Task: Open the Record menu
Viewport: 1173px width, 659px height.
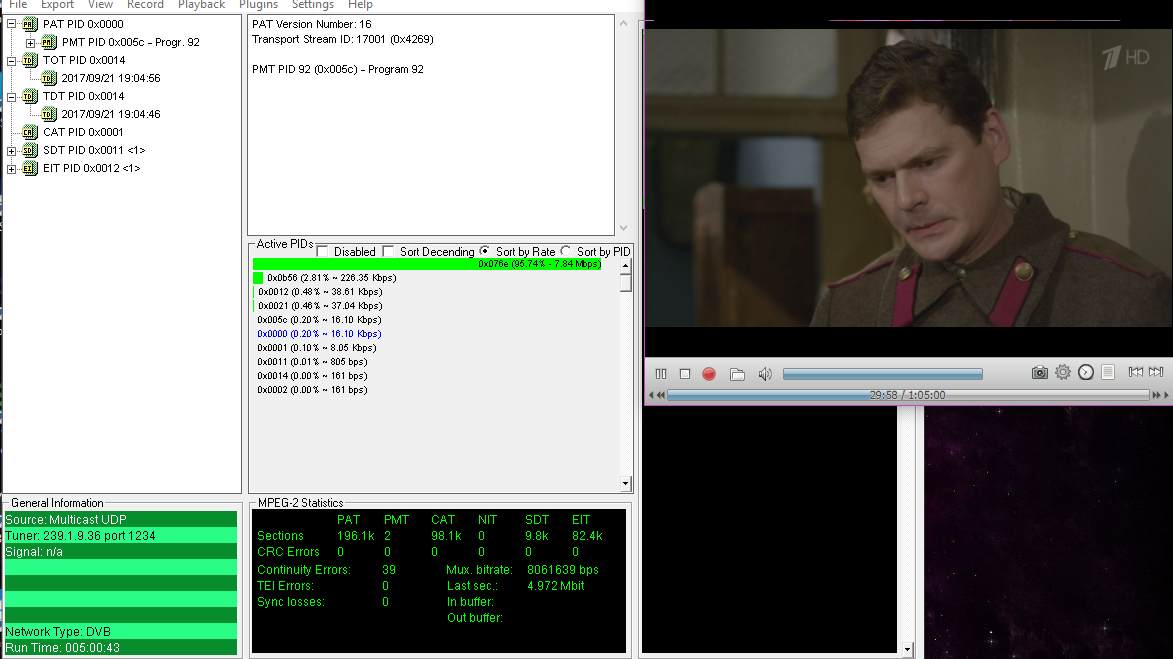Action: click(x=145, y=4)
